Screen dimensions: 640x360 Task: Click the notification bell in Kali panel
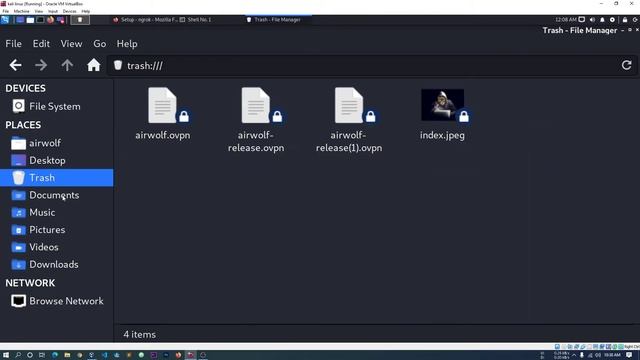pos(602,20)
